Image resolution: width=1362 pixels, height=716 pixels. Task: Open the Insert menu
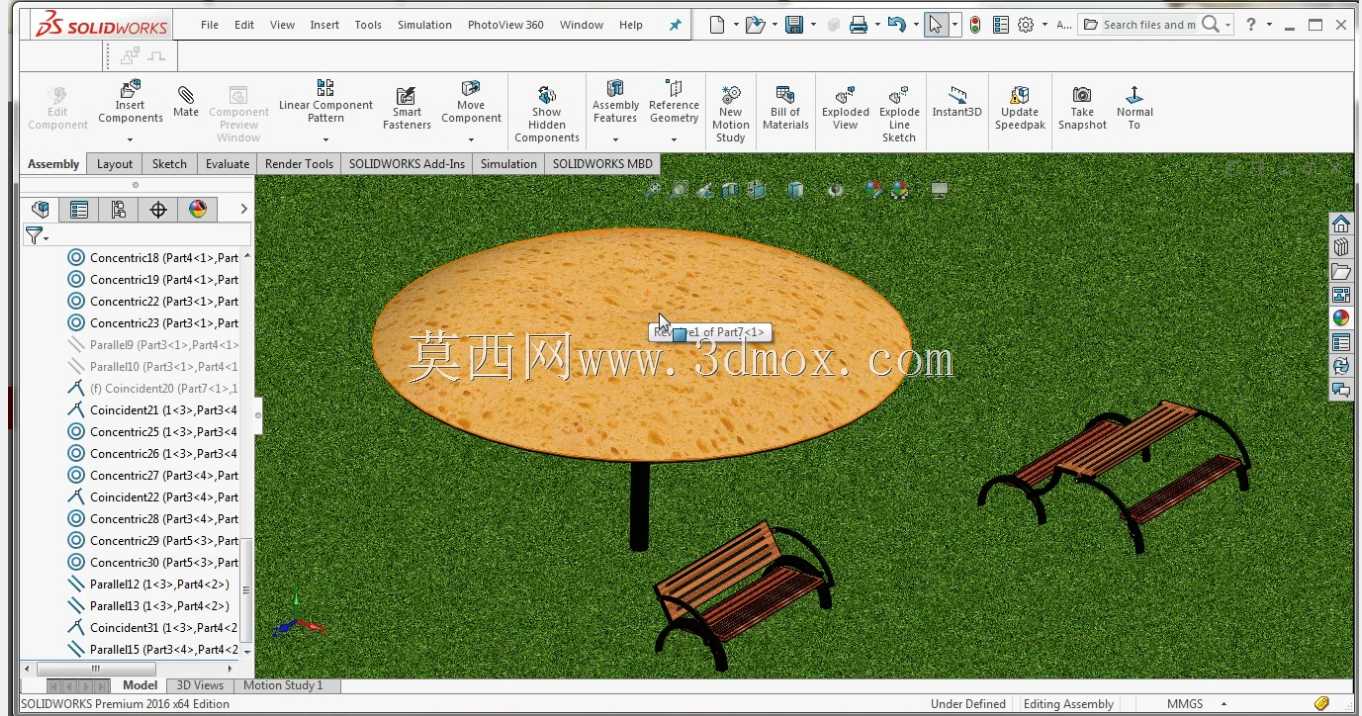pos(325,25)
